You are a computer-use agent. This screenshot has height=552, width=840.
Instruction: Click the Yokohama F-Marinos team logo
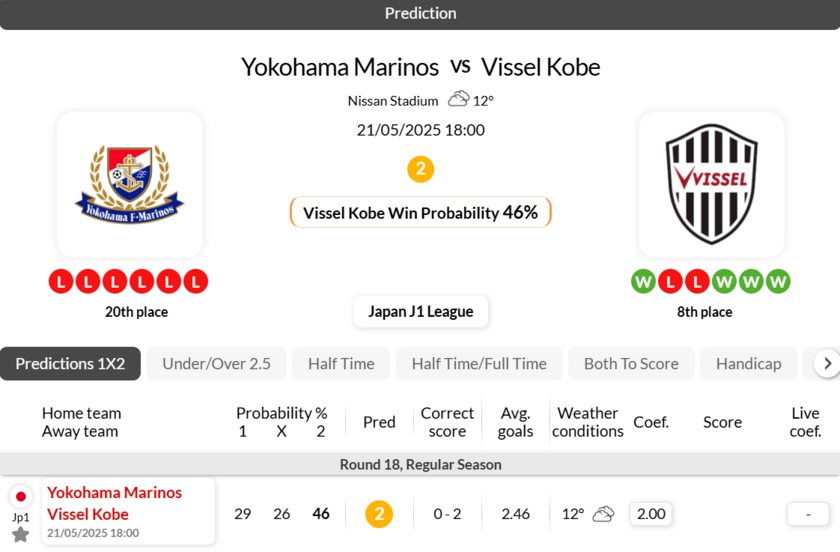(x=130, y=185)
